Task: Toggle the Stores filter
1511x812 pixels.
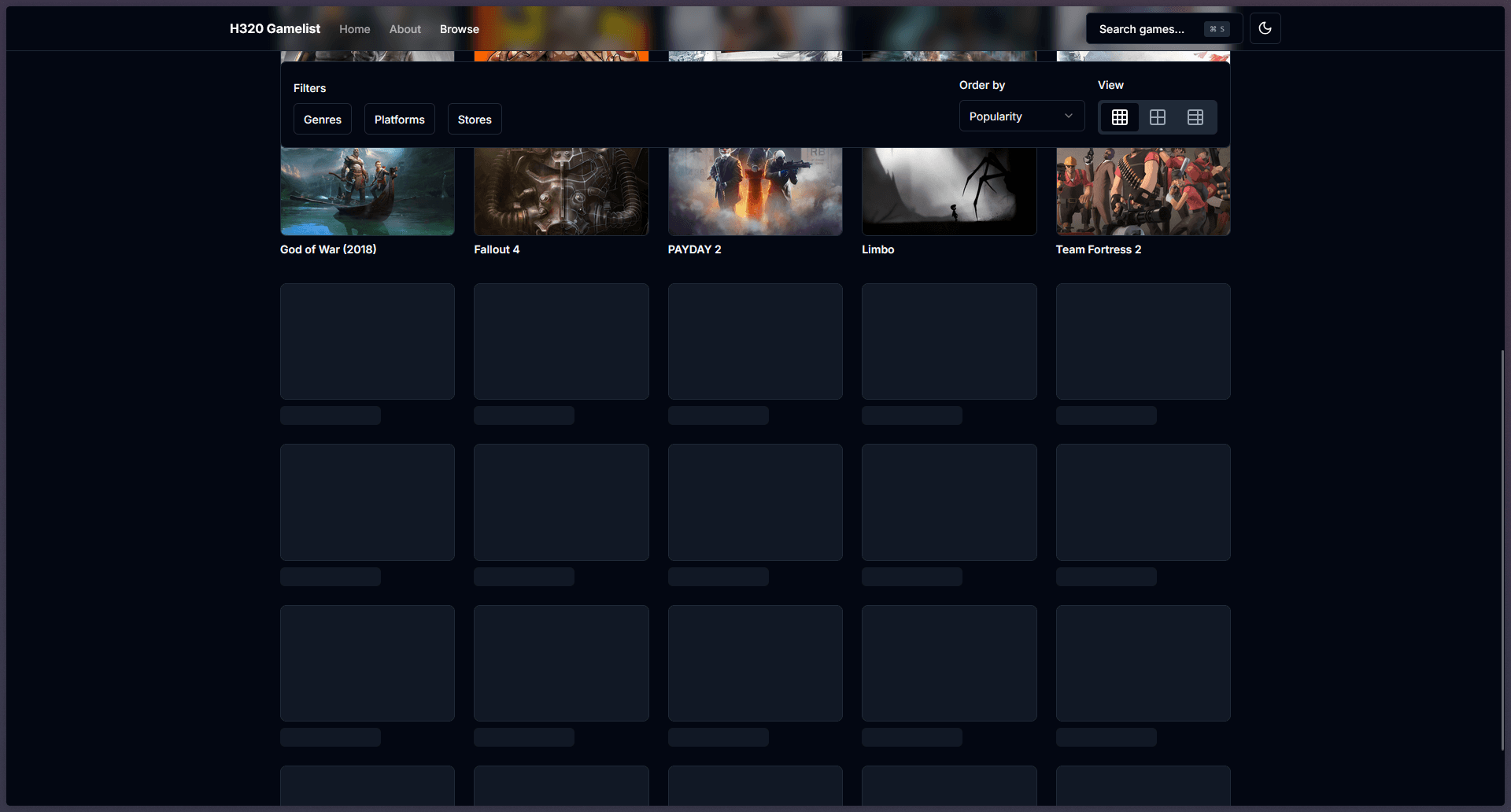Action: [475, 119]
